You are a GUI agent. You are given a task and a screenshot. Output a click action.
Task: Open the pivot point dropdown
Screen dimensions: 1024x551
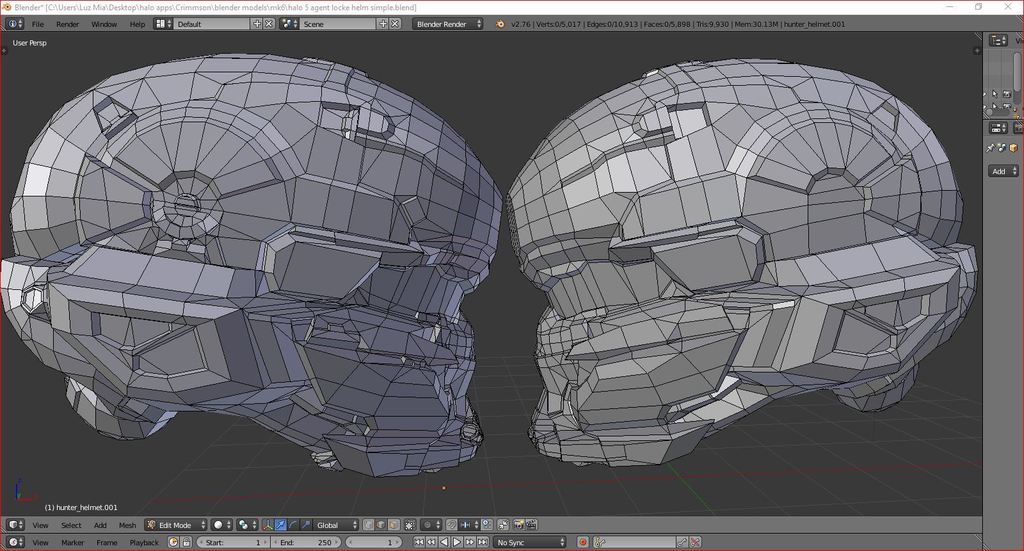247,525
